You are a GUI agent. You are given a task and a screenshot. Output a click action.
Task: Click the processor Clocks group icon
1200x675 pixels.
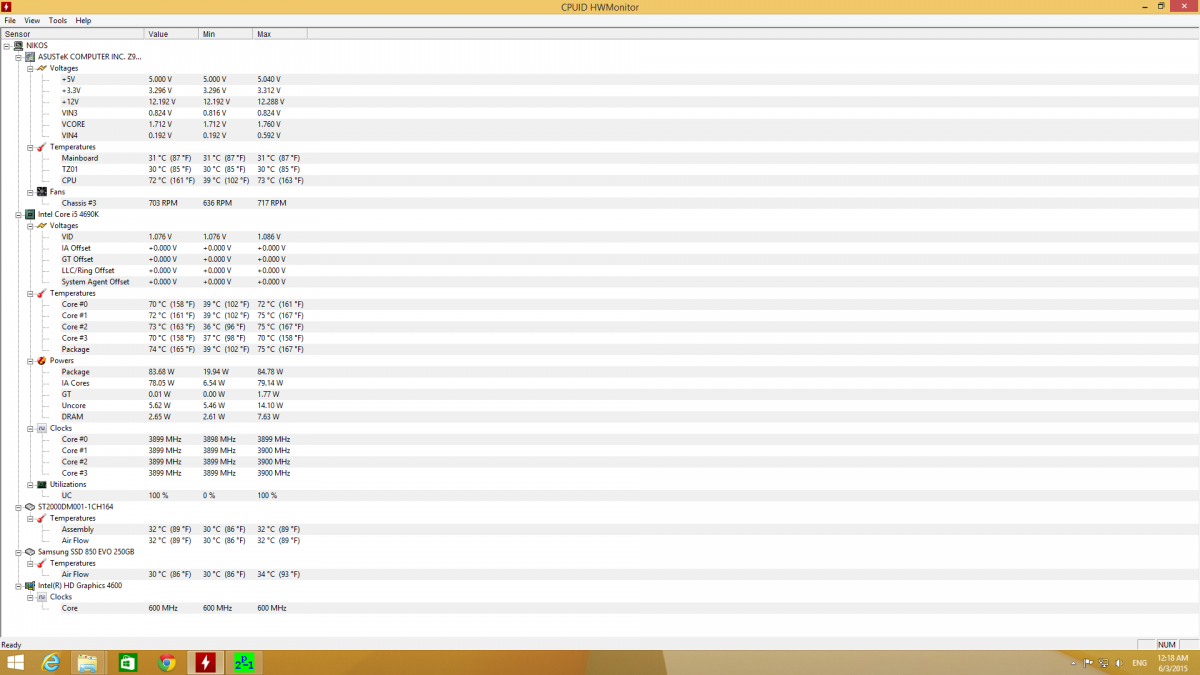pyautogui.click(x=42, y=428)
